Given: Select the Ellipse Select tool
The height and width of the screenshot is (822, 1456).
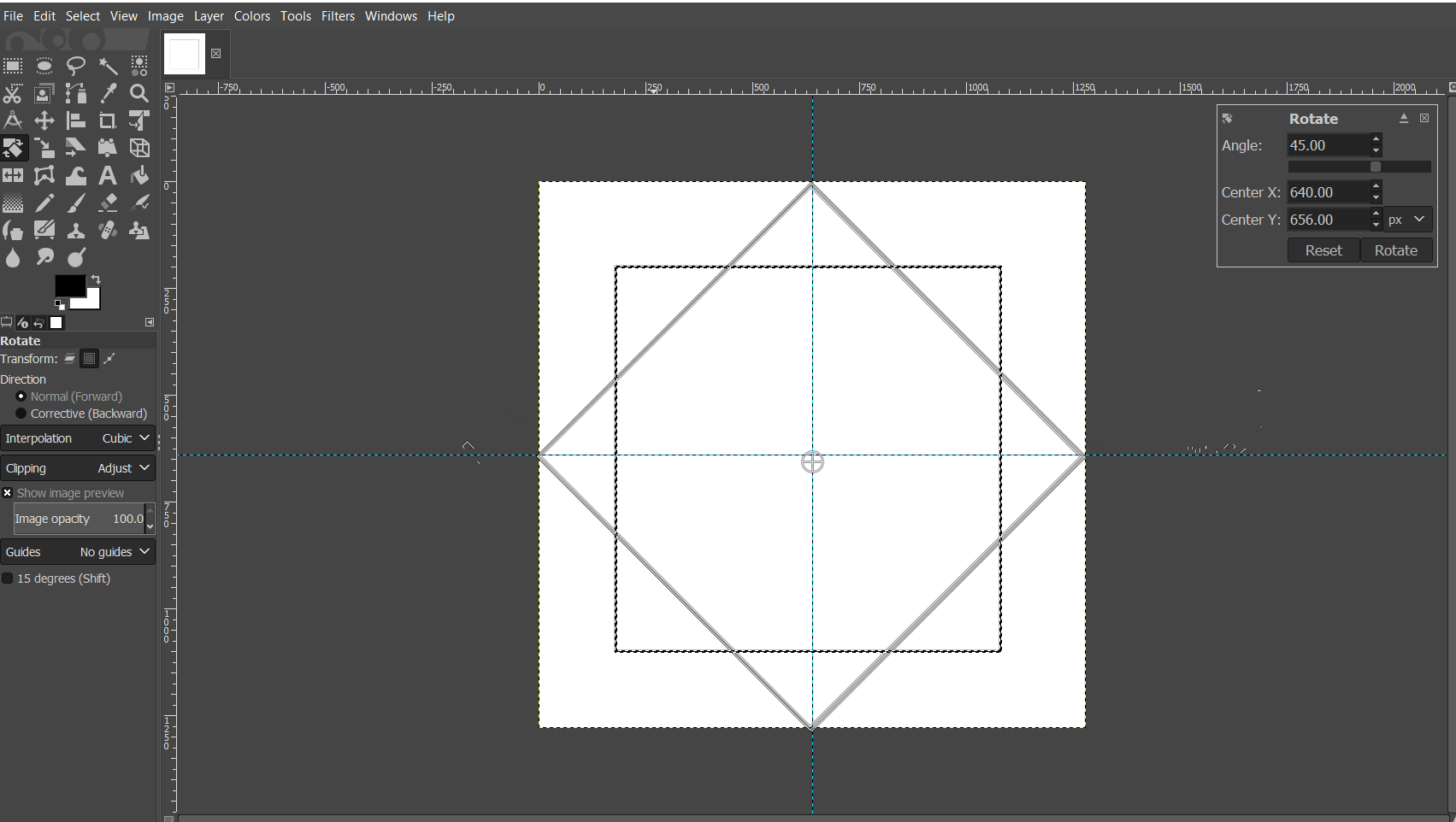Looking at the screenshot, I should click(x=44, y=66).
